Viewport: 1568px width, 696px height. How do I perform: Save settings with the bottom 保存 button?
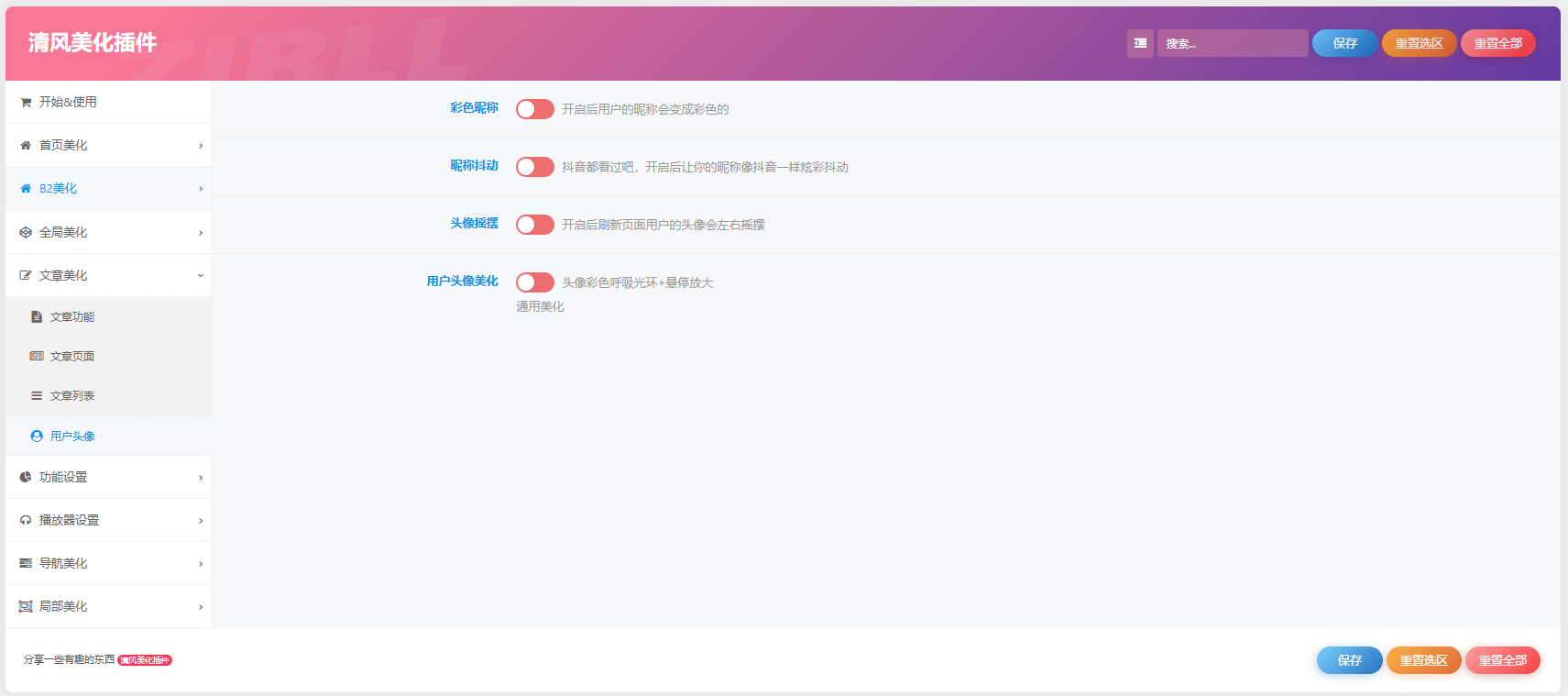pyautogui.click(x=1349, y=660)
